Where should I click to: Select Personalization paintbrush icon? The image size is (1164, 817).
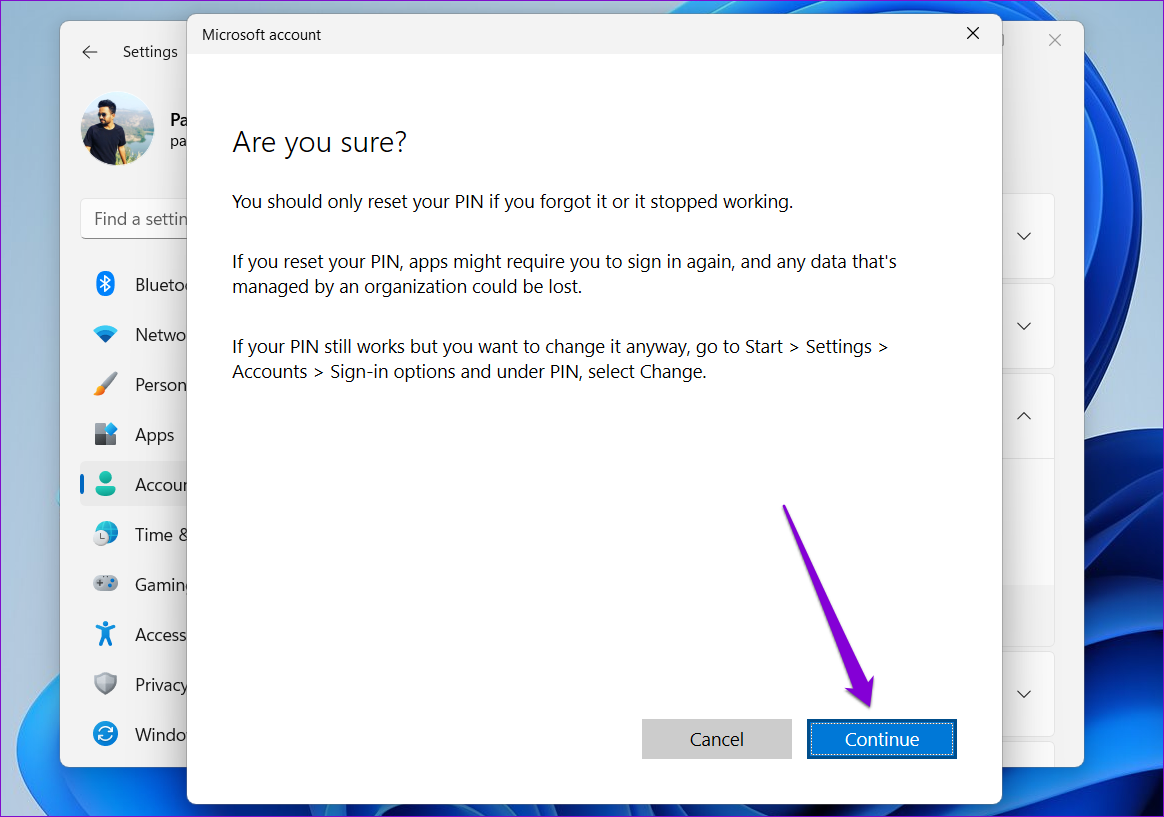pyautogui.click(x=105, y=384)
